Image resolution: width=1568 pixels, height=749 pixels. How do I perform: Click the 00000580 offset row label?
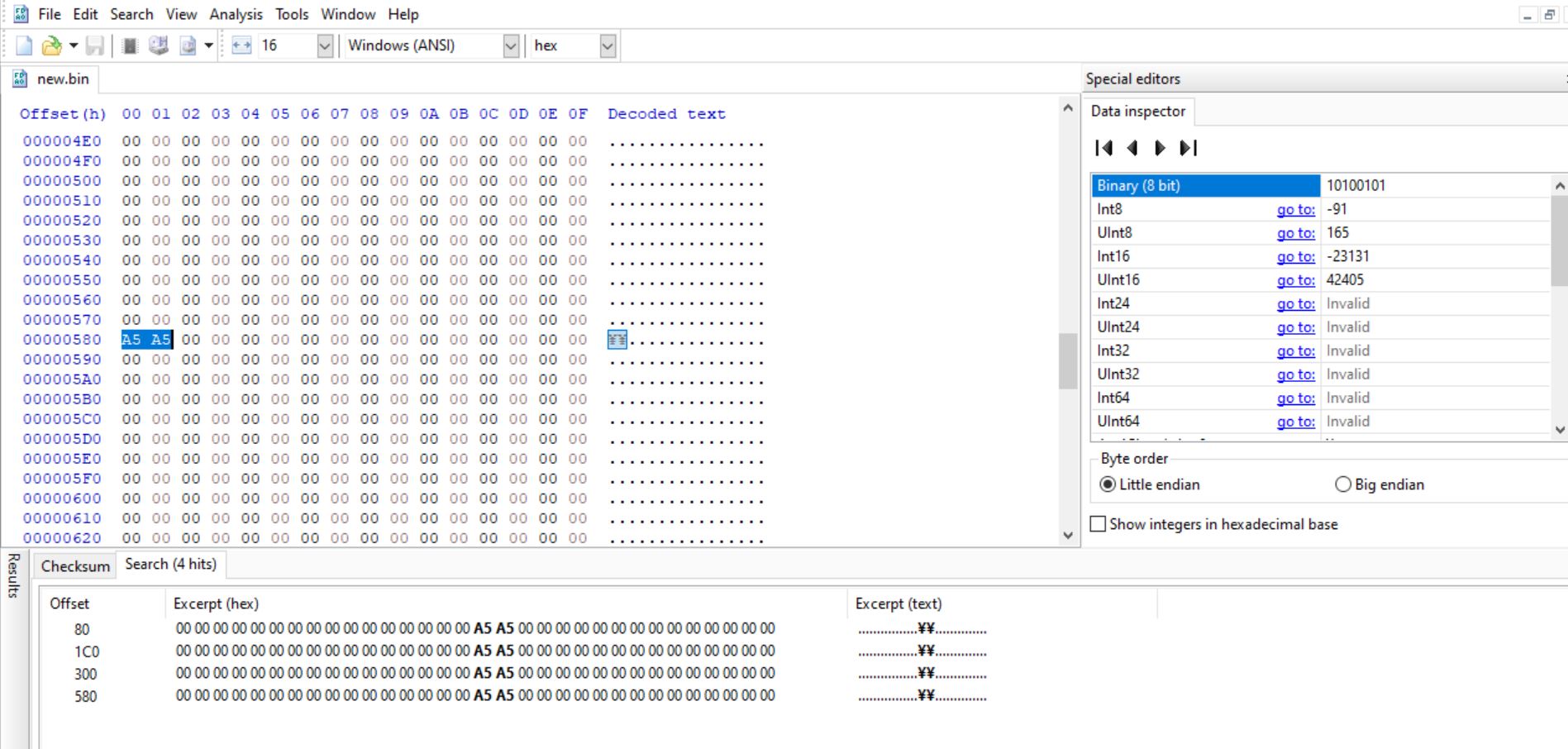62,340
